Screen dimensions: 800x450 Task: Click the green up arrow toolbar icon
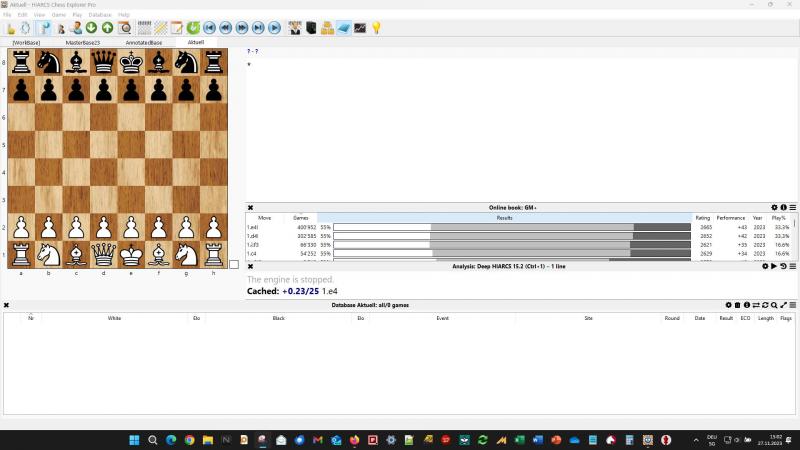pos(107,28)
